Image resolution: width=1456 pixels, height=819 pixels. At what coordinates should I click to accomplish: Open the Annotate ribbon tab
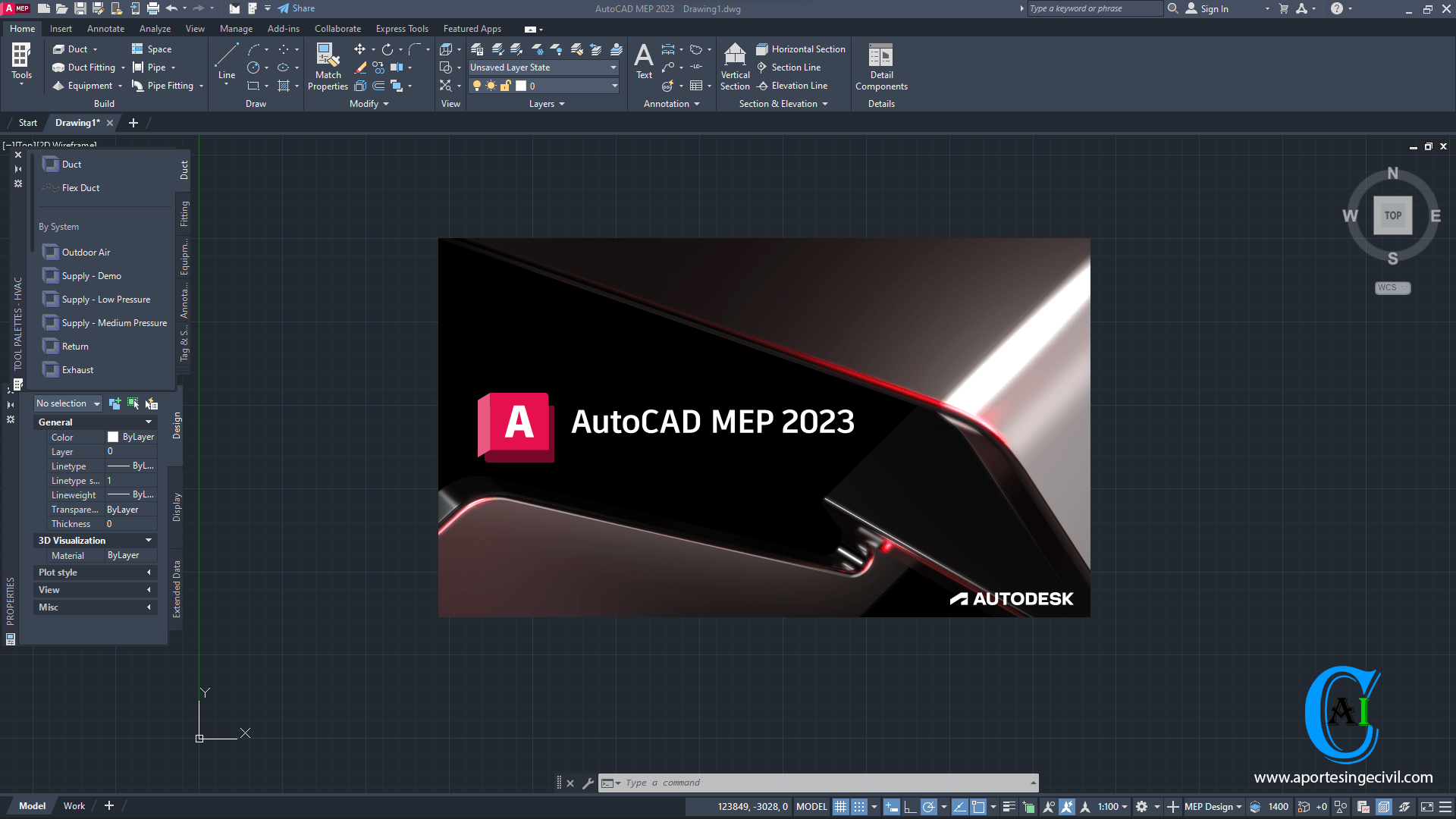coord(106,28)
